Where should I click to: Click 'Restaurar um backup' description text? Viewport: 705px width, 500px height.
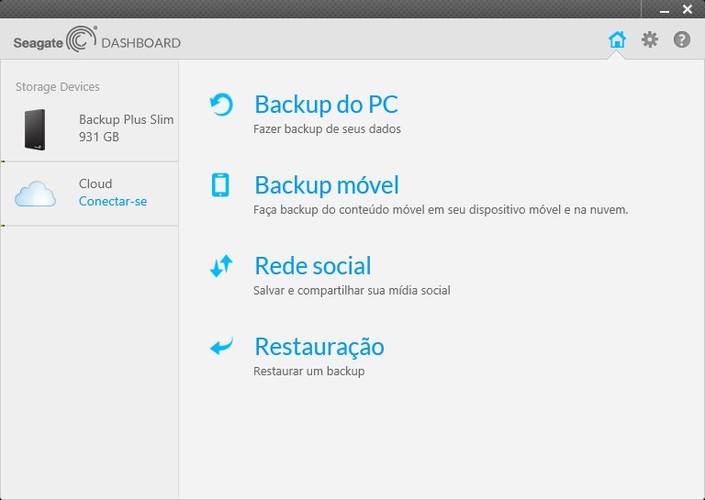[x=309, y=371]
